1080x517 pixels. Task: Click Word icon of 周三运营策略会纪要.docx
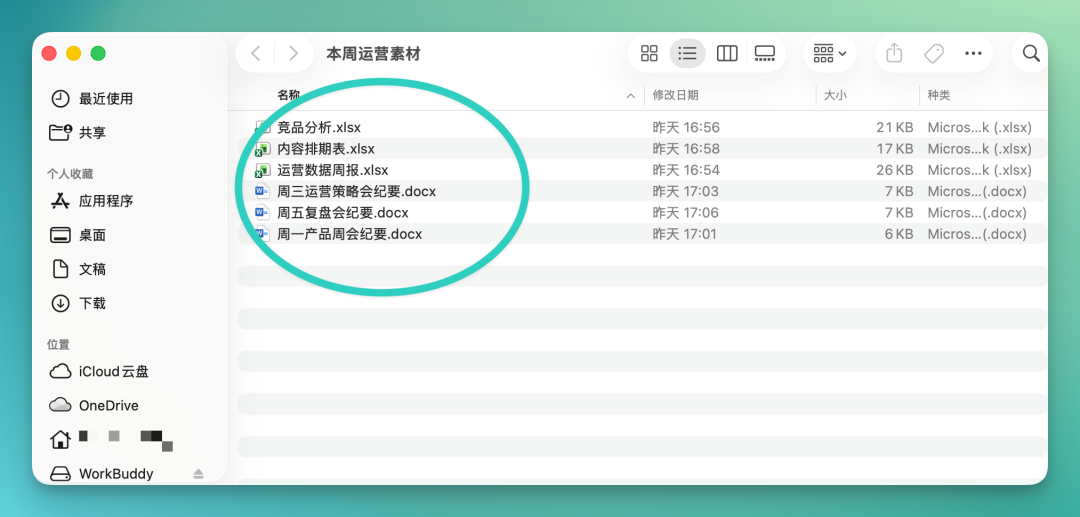pyautogui.click(x=262, y=191)
